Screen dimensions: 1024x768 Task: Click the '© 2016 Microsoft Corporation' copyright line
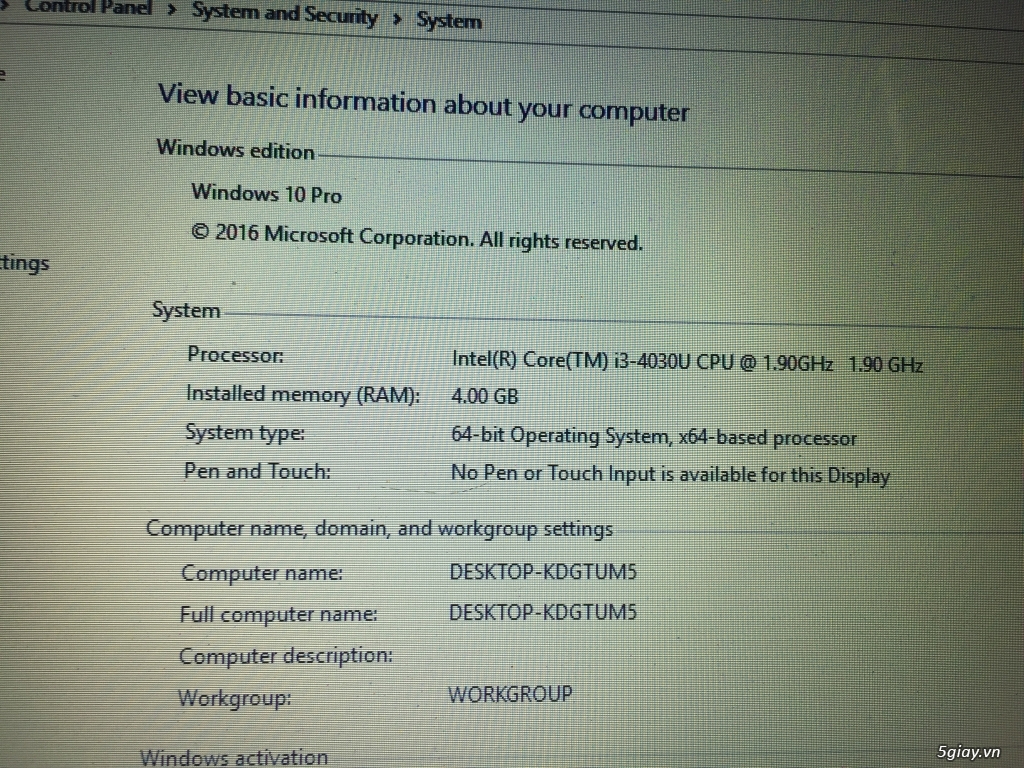(417, 238)
